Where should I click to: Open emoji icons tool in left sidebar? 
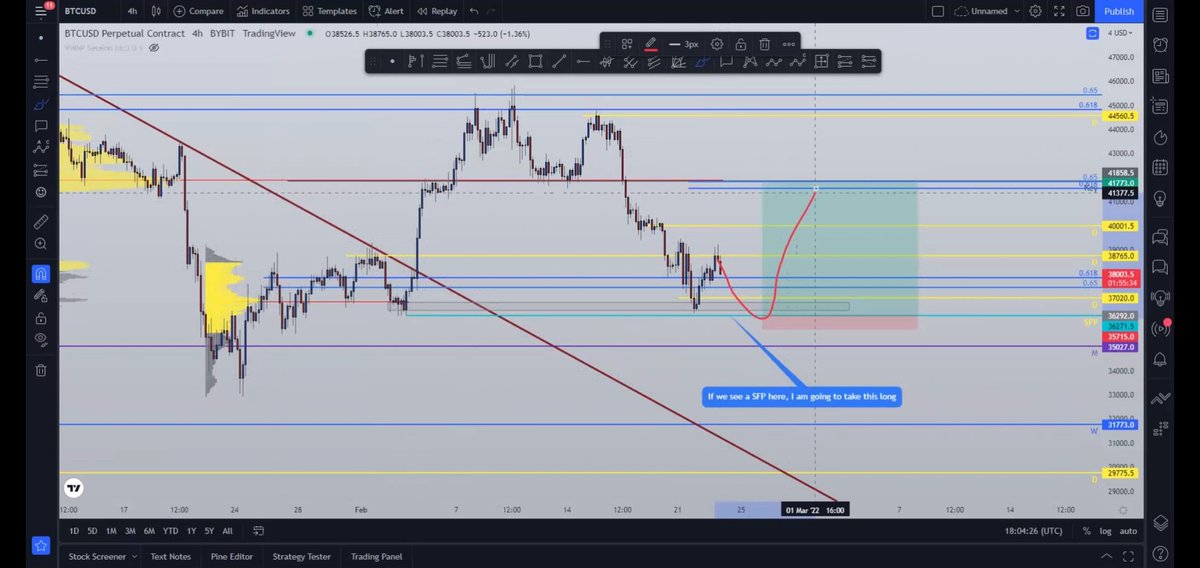click(41, 192)
